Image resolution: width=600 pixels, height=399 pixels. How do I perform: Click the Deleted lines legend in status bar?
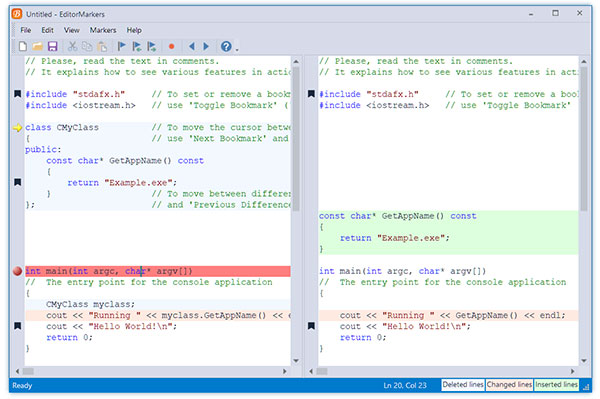pos(463,385)
